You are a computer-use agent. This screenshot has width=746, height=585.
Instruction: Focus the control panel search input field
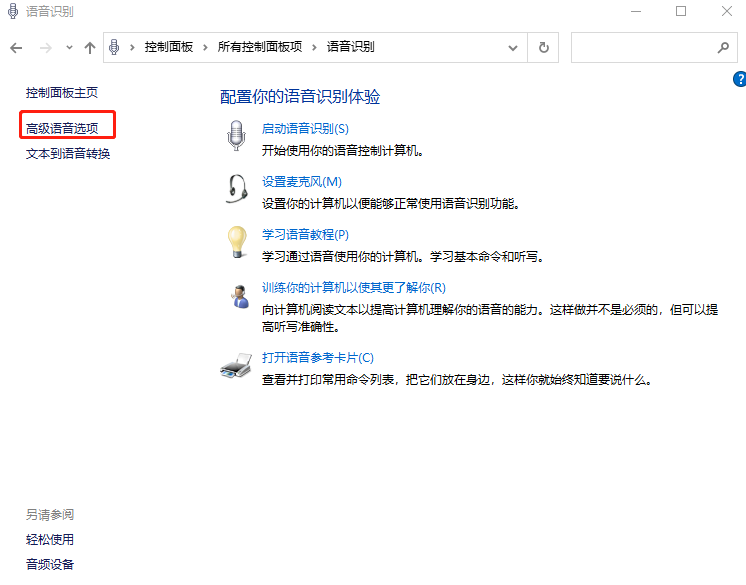[642, 47]
